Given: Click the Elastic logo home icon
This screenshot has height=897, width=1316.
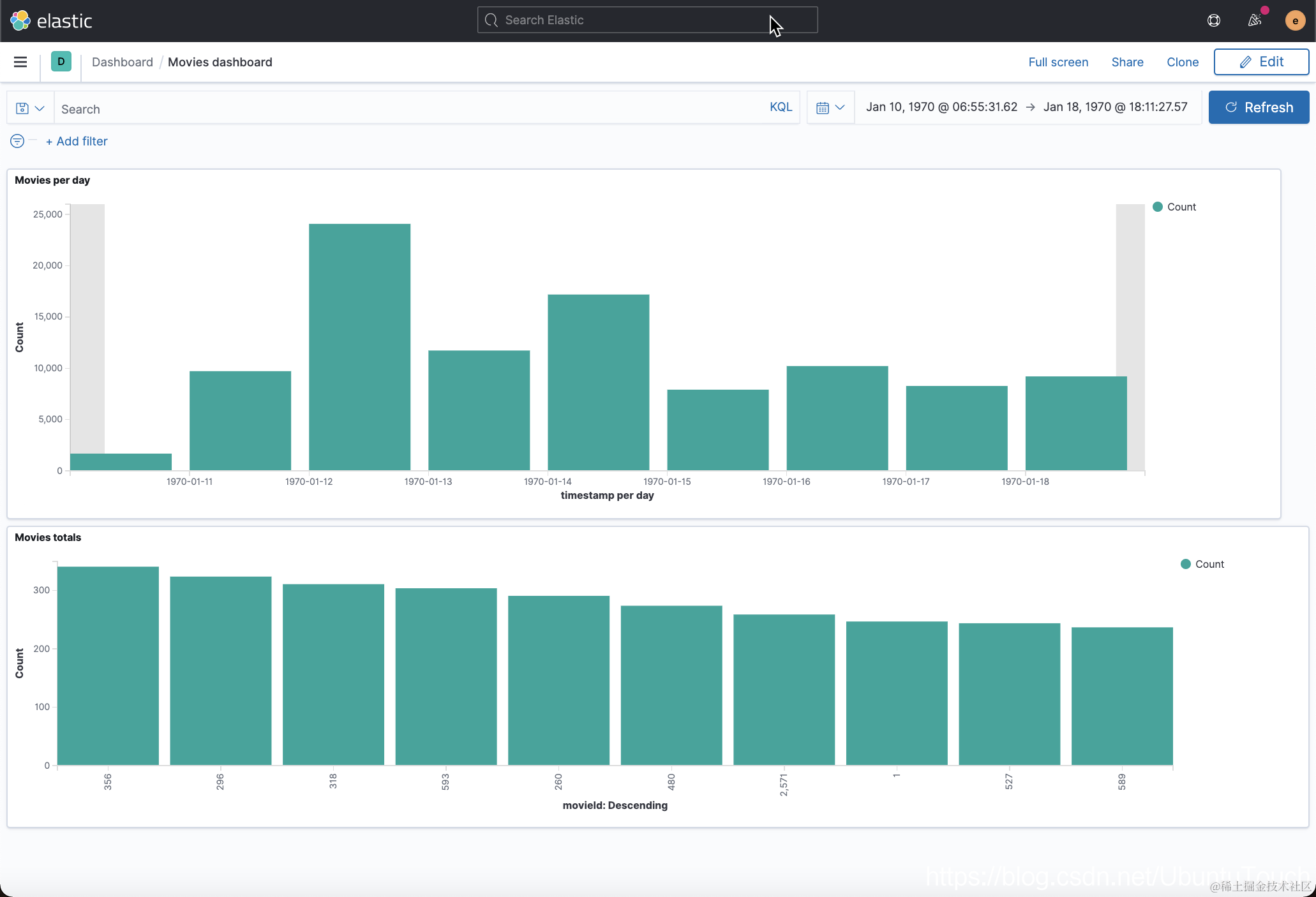Looking at the screenshot, I should tap(20, 20).
